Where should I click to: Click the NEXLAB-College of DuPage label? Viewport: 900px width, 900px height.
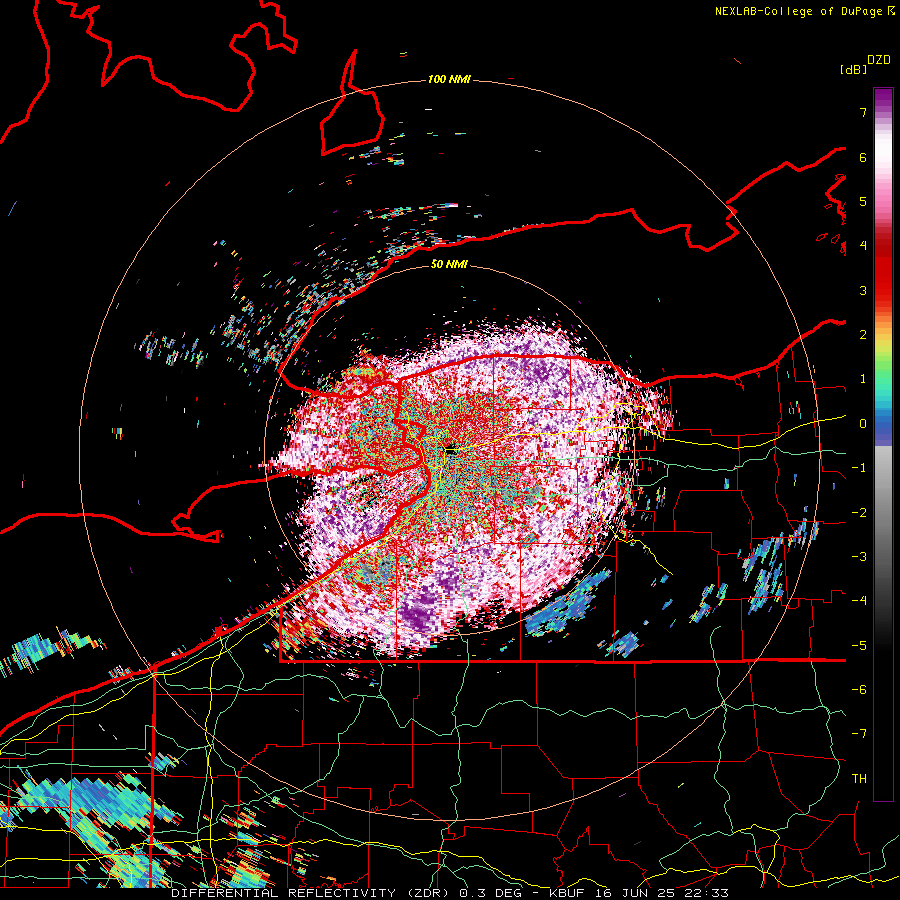tap(799, 11)
